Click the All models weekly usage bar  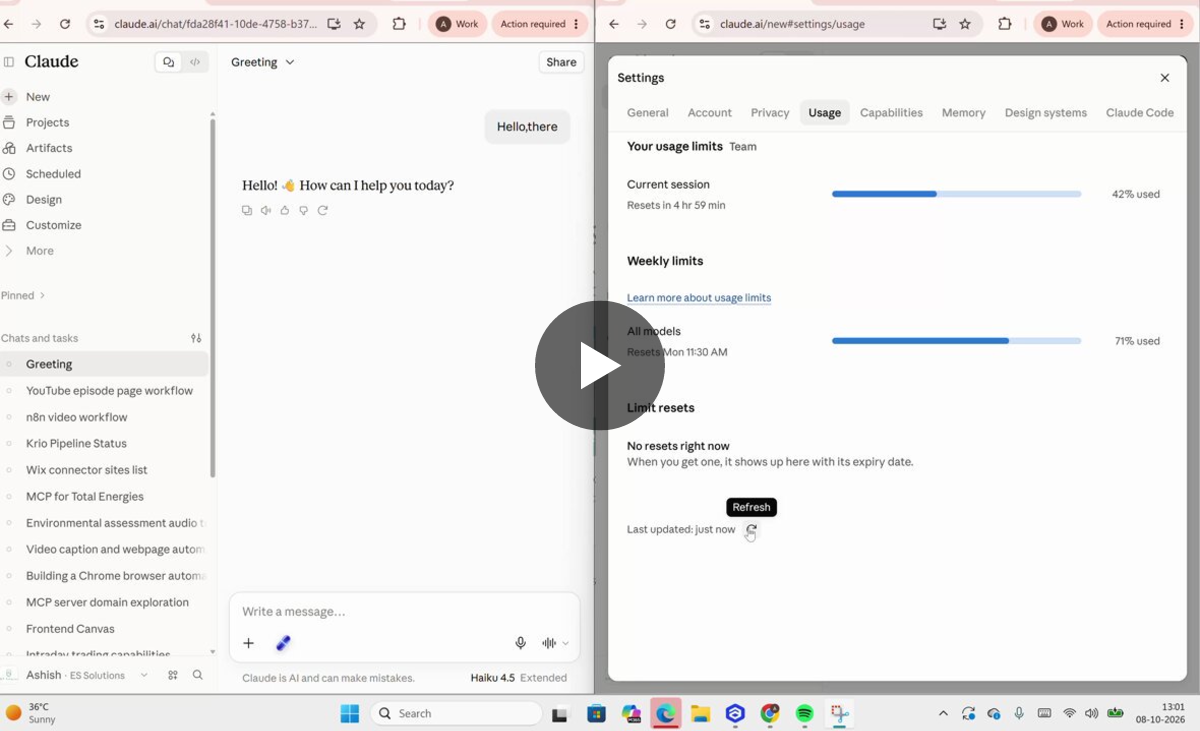957,341
